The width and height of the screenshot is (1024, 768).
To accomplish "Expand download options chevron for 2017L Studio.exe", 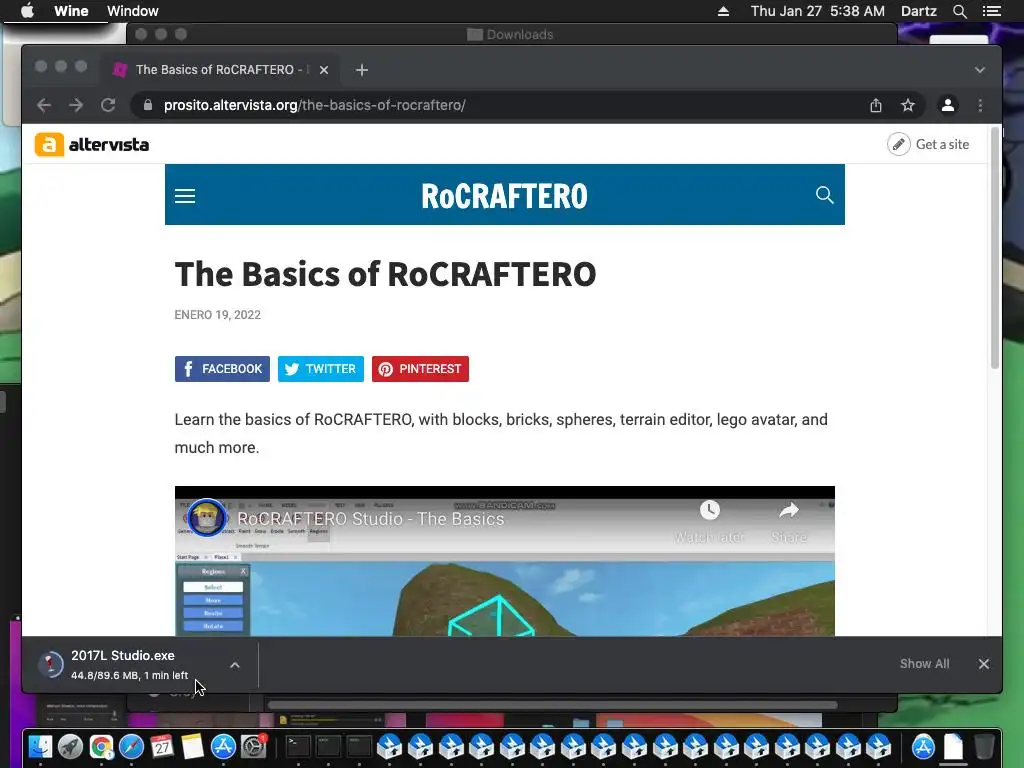I will pyautogui.click(x=235, y=665).
